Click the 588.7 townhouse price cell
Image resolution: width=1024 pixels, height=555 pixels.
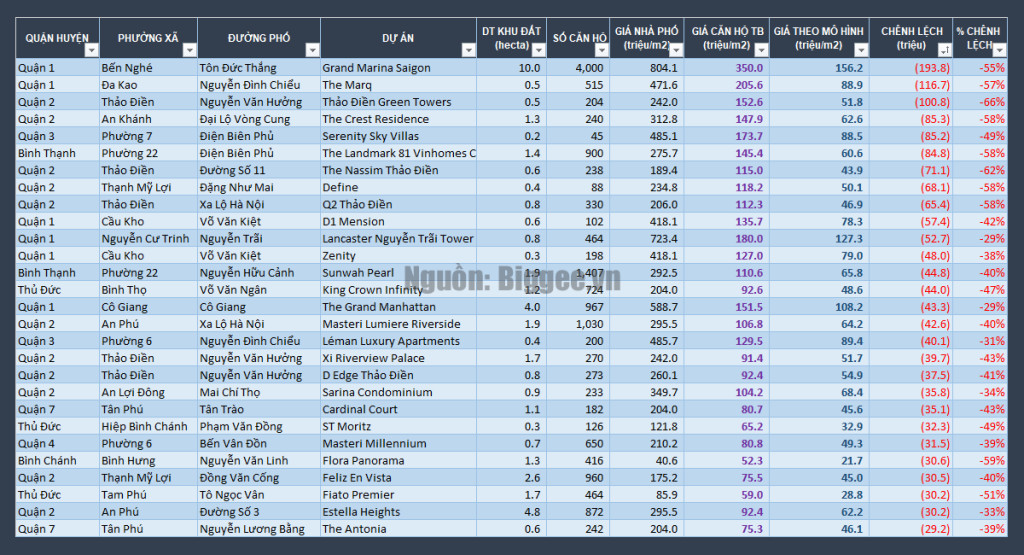click(647, 307)
